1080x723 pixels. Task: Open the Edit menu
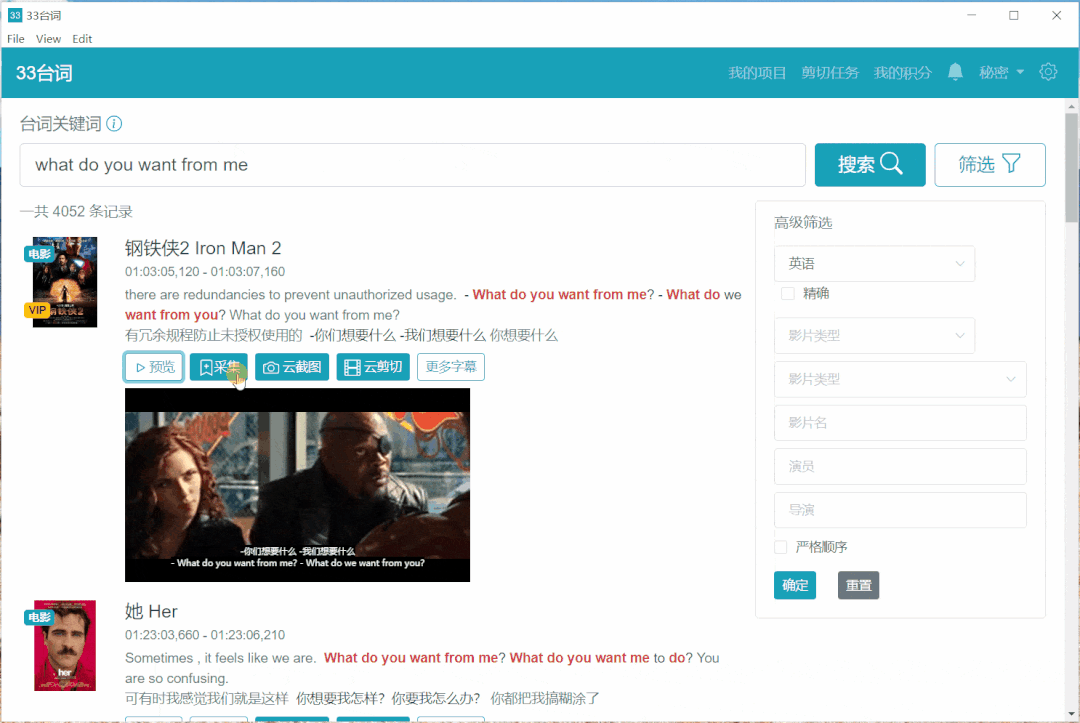[x=82, y=39]
